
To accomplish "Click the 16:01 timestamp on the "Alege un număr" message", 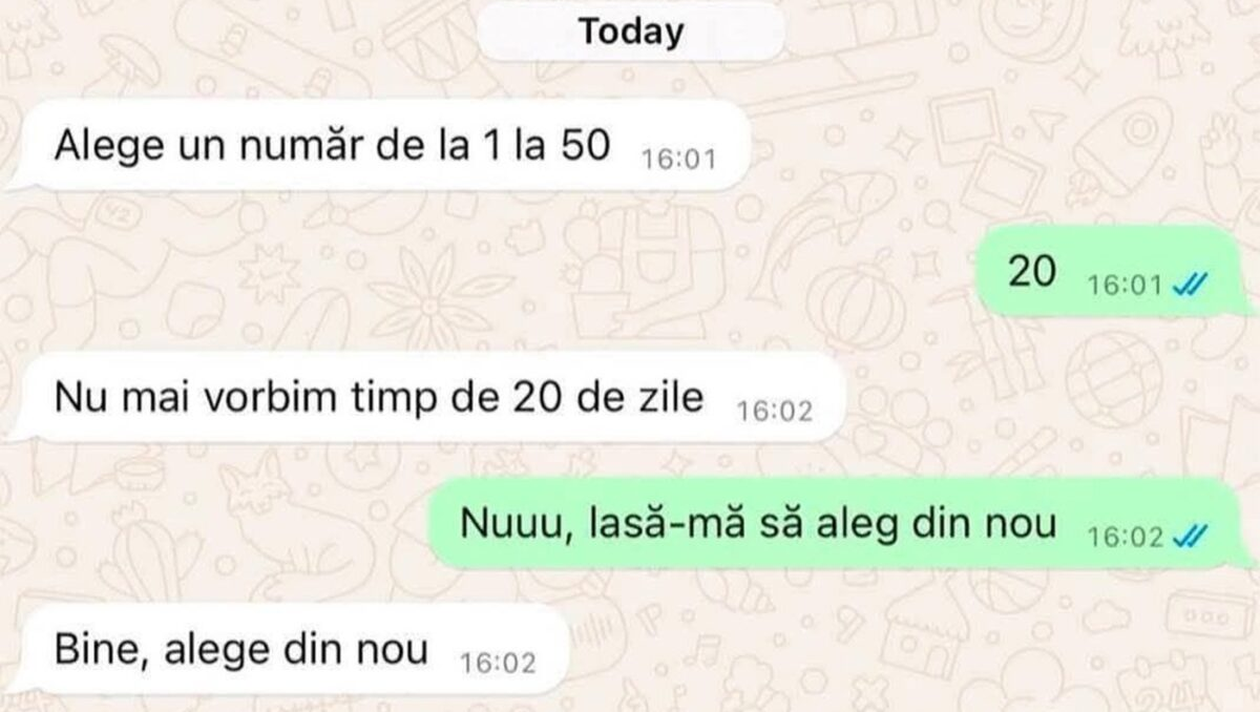I will [678, 159].
